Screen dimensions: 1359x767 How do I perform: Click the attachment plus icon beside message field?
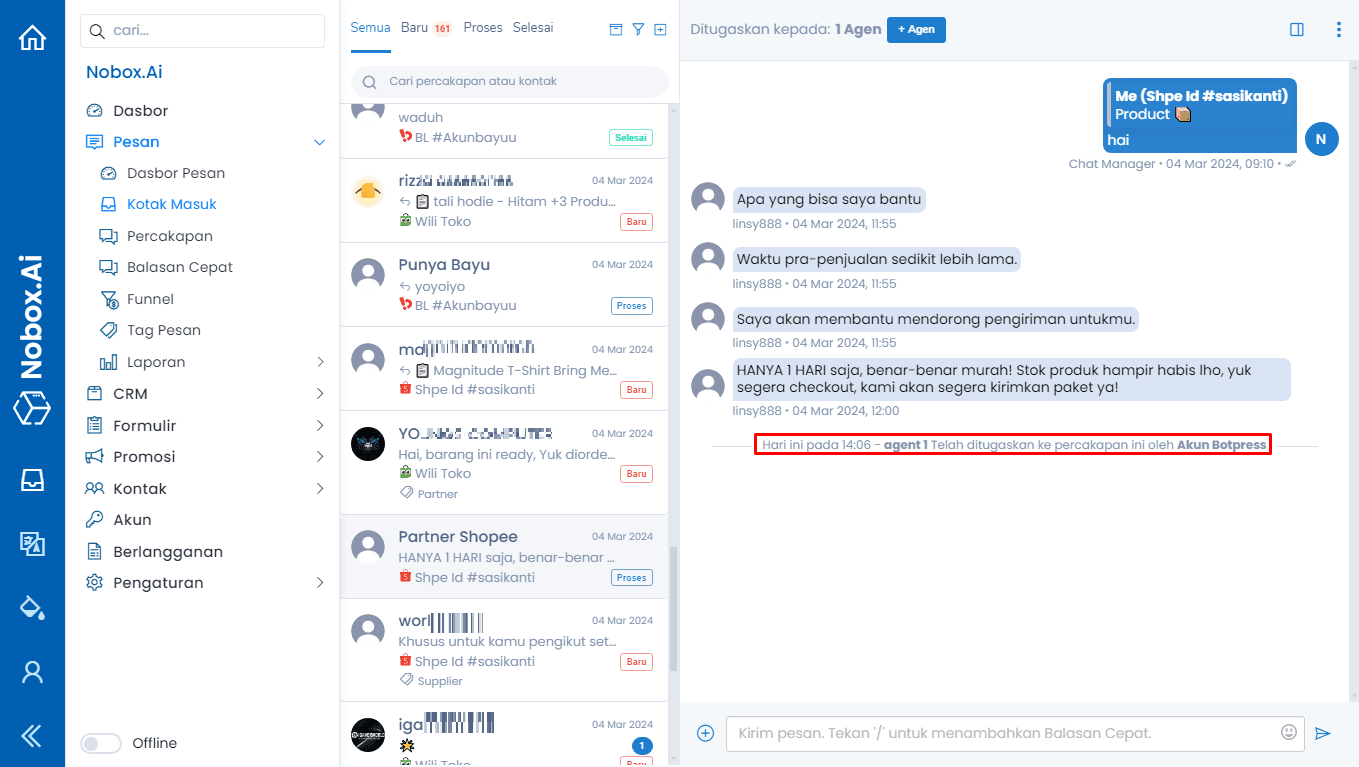[705, 732]
